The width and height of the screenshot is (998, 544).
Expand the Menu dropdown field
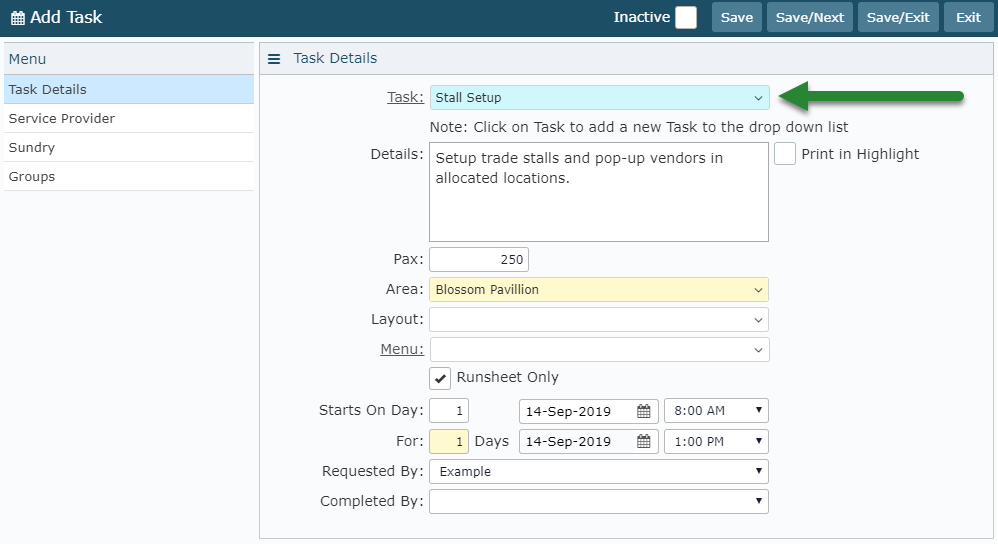coord(600,349)
